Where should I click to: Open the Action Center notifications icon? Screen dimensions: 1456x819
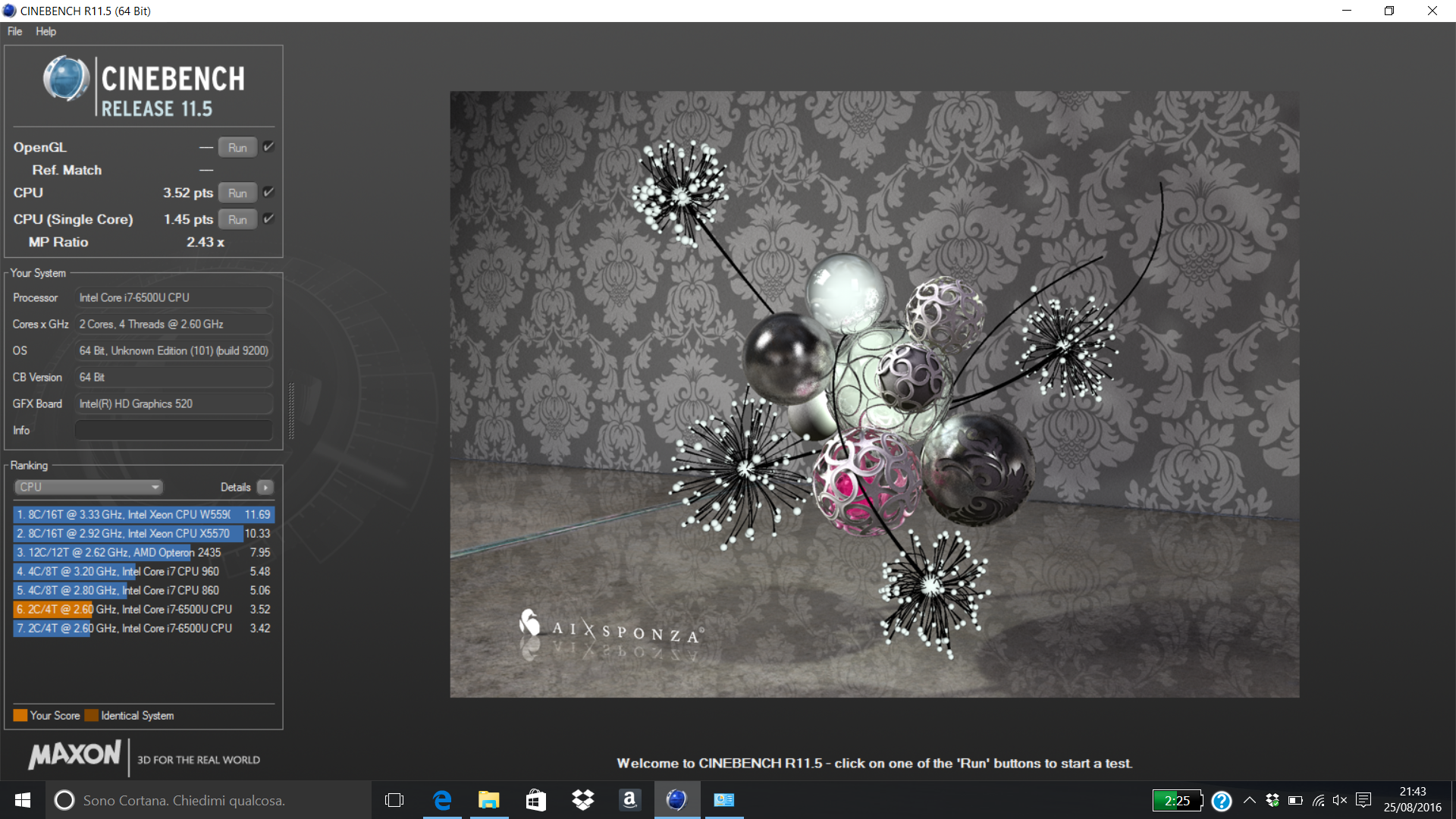tap(1363, 800)
